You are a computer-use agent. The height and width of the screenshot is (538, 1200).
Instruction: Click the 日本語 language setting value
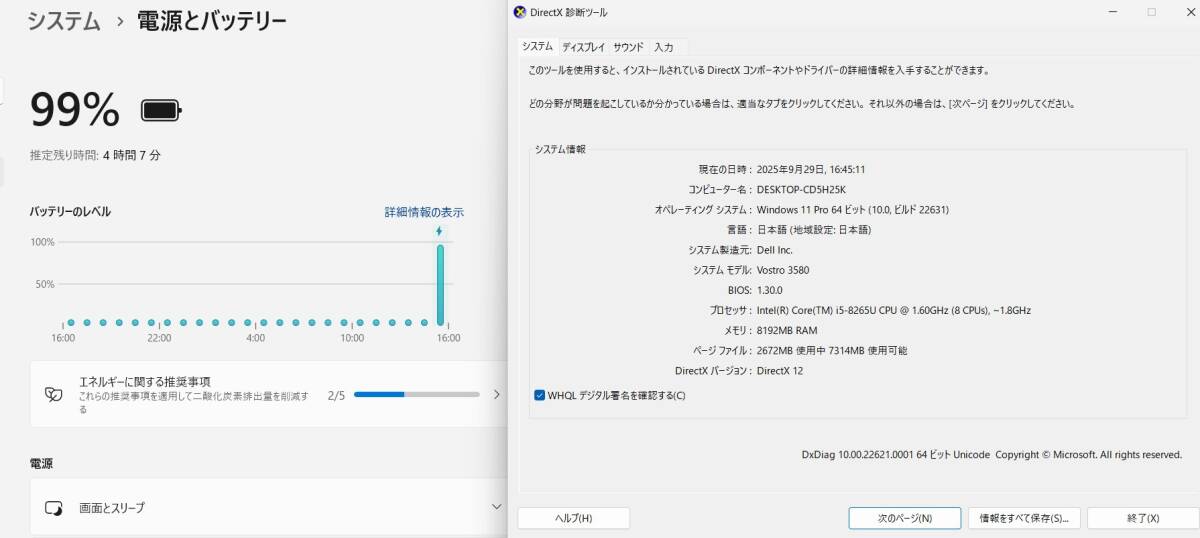coord(814,230)
